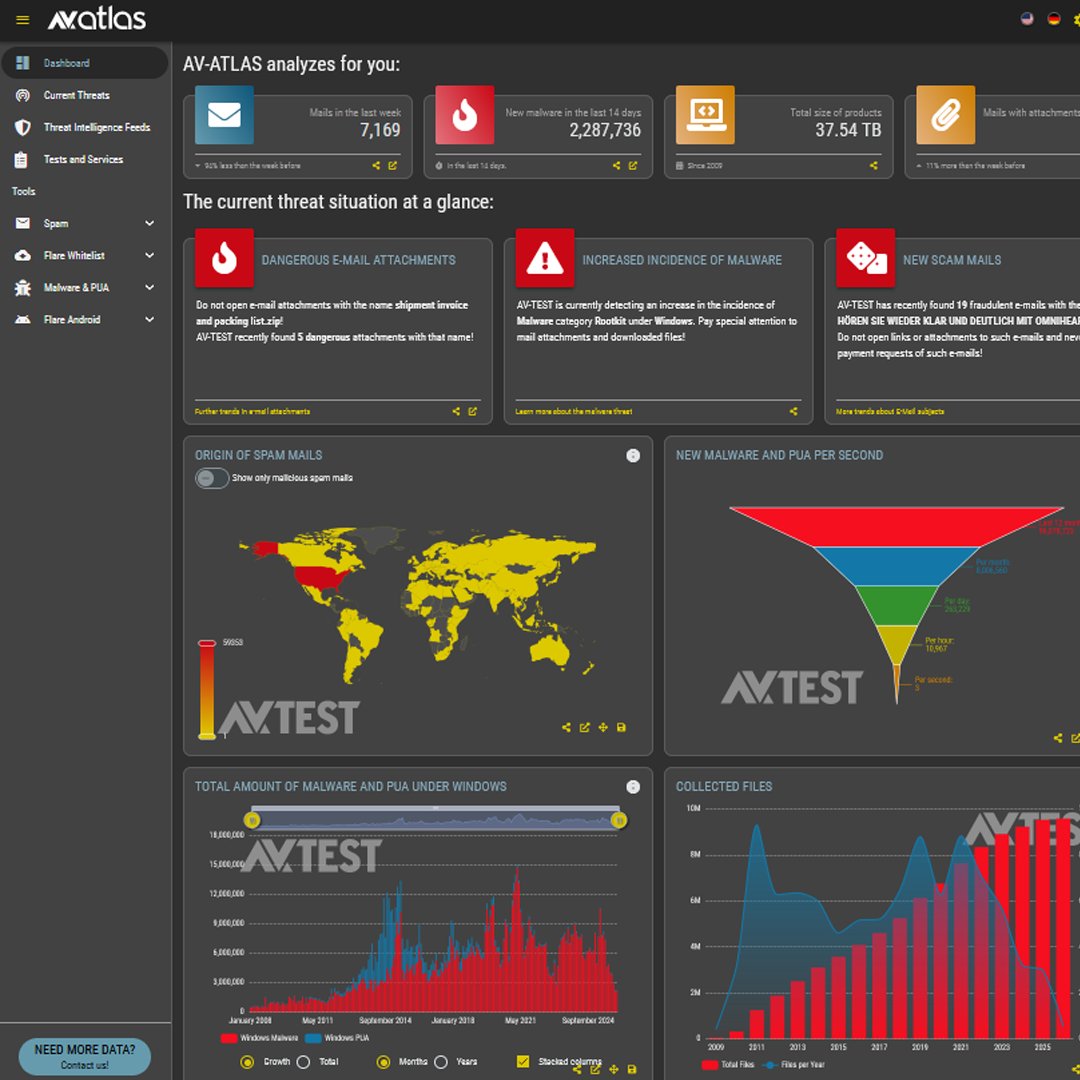Uncheck the Stacked columns checkbox
Image resolution: width=1080 pixels, height=1080 pixels.
click(x=523, y=1061)
